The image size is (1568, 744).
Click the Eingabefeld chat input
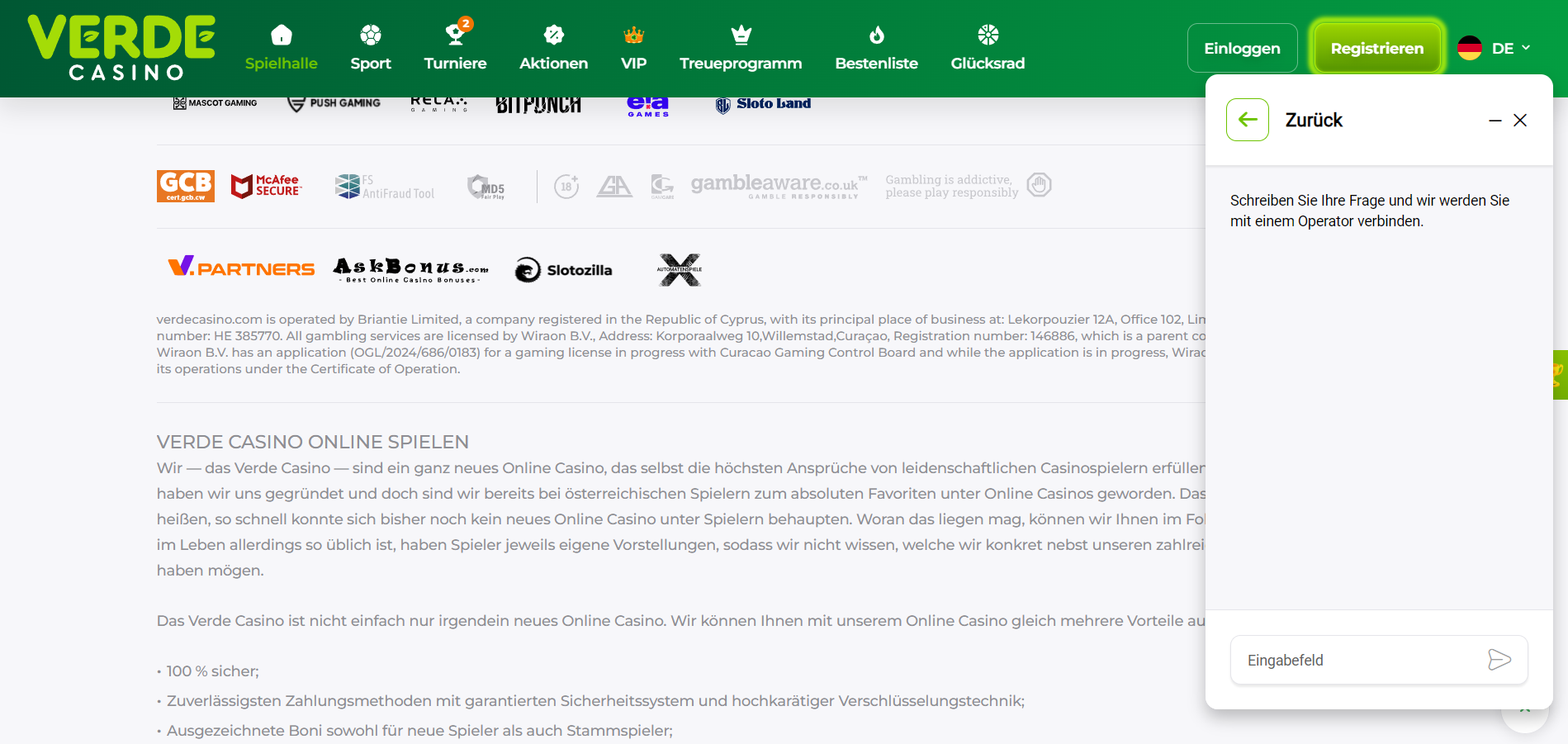[x=1379, y=660]
